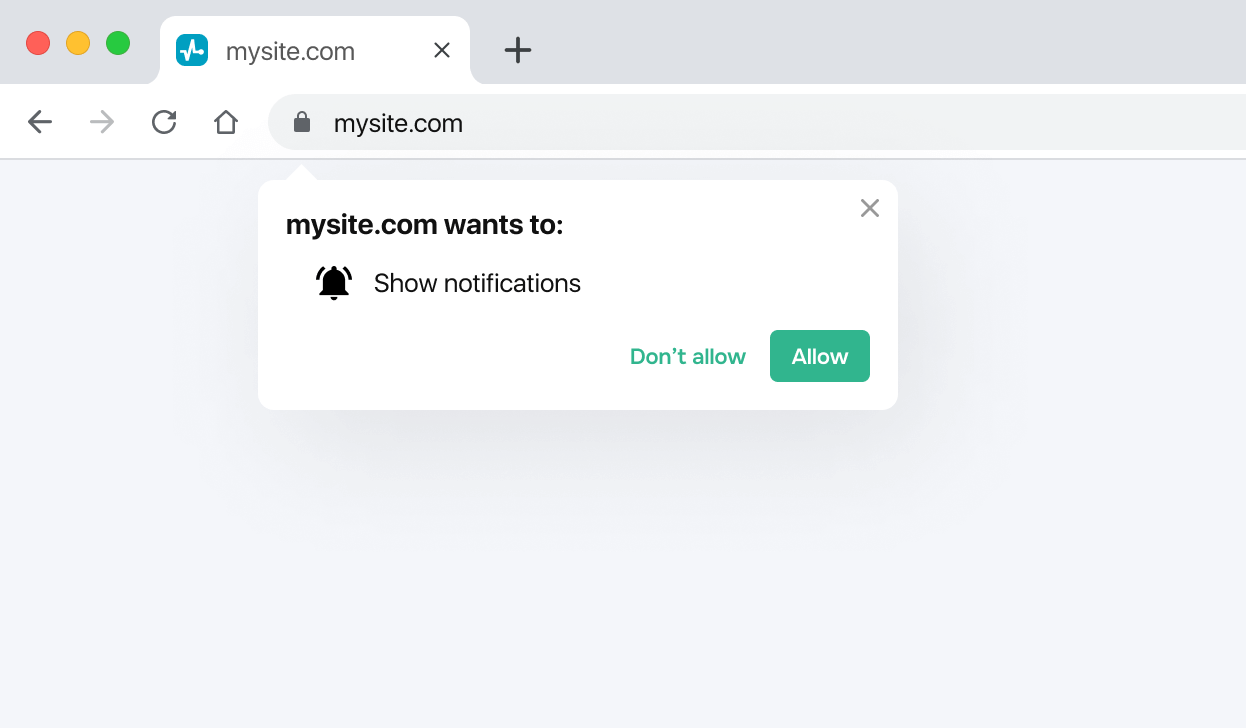The image size is (1246, 728).
Task: Click the blue favicon on the tab
Action: coord(192,50)
